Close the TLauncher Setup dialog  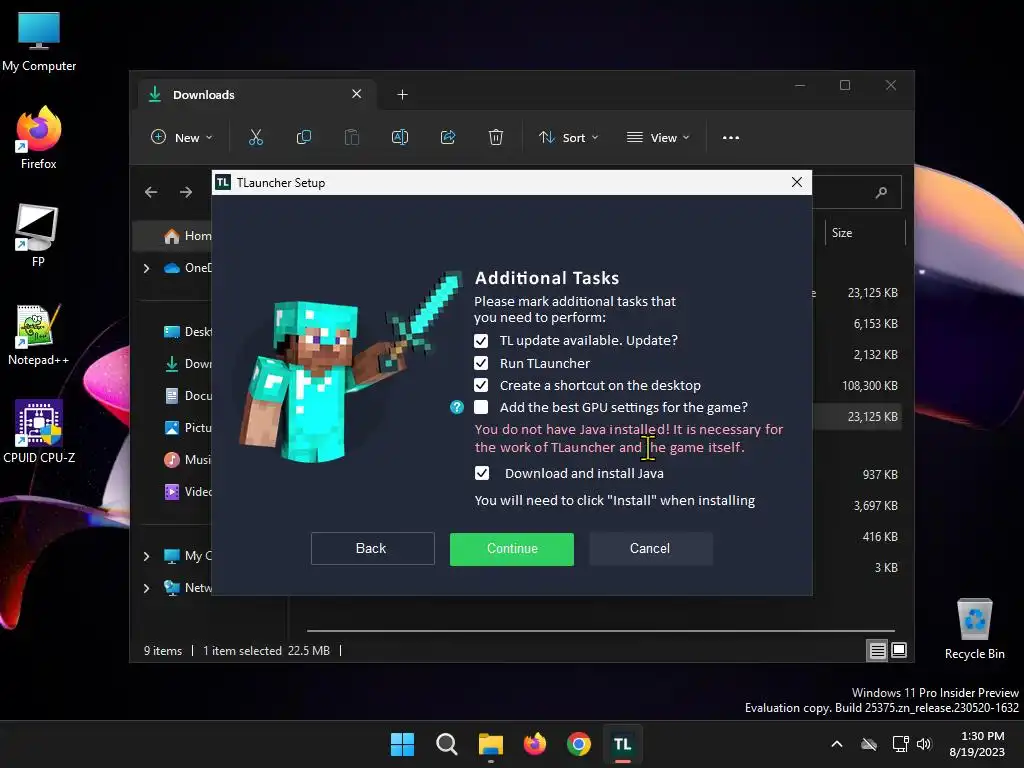coord(797,183)
